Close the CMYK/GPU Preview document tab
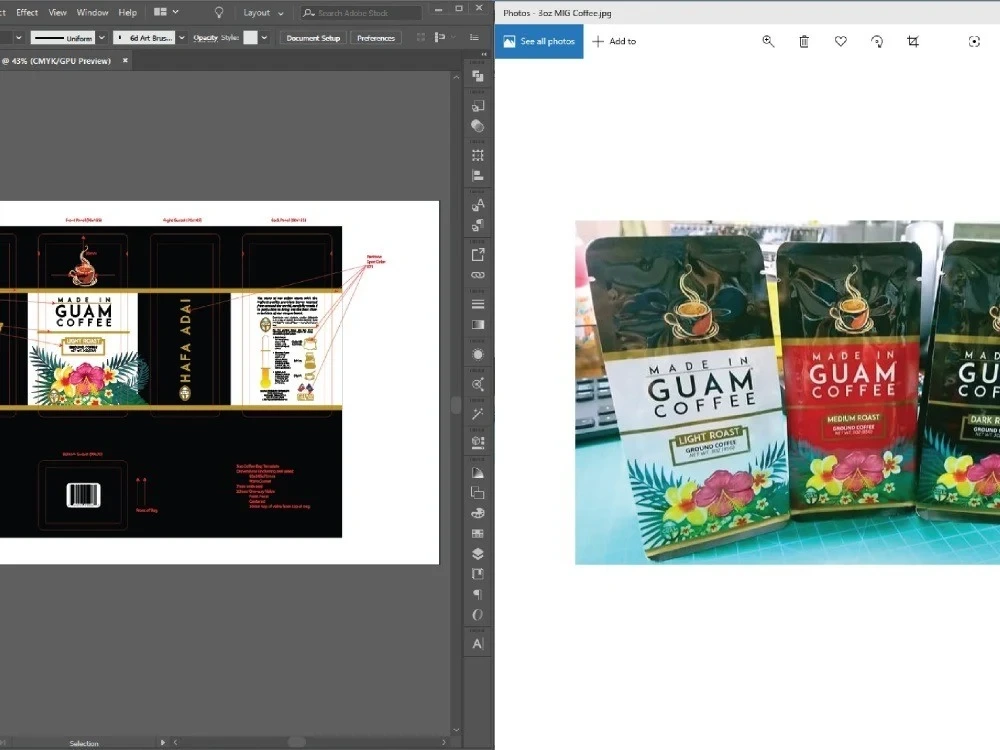Viewport: 1000px width, 750px height. 125,61
